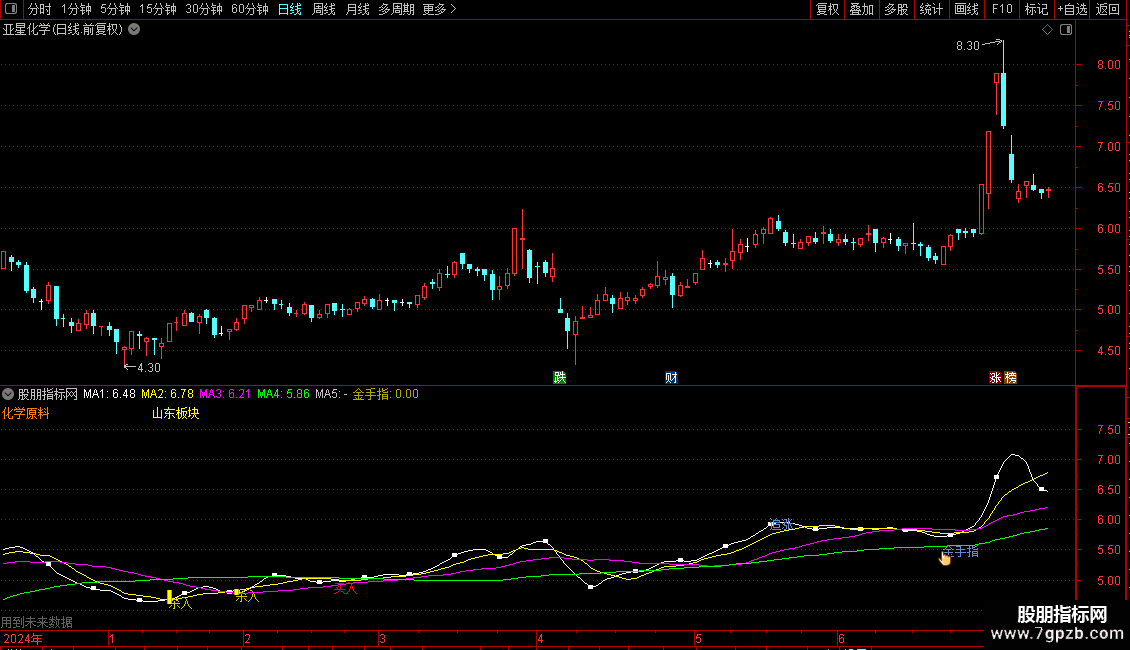Select the 金手指: 0.00 readout

pyautogui.click(x=386, y=394)
